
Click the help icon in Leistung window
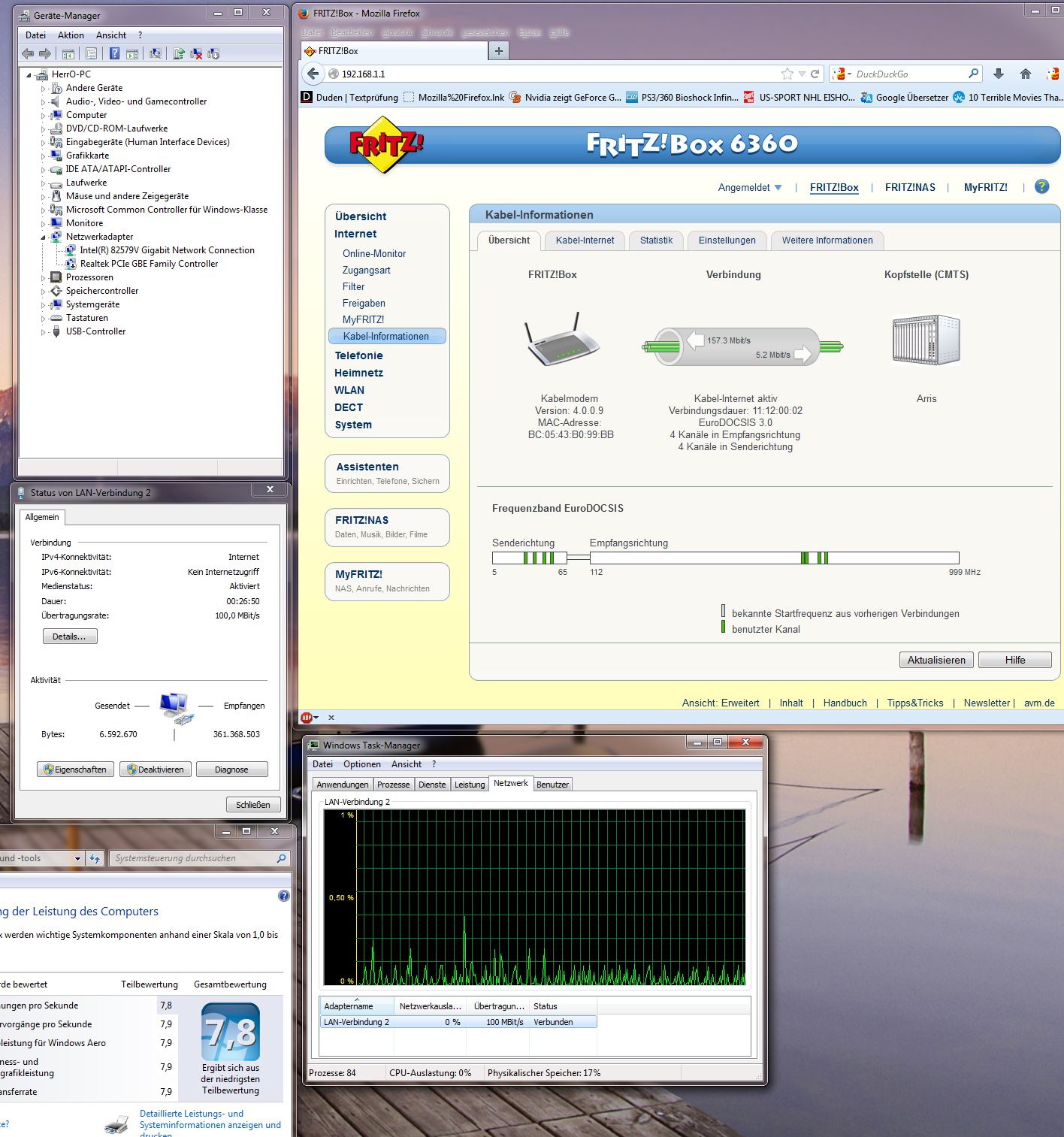[283, 896]
